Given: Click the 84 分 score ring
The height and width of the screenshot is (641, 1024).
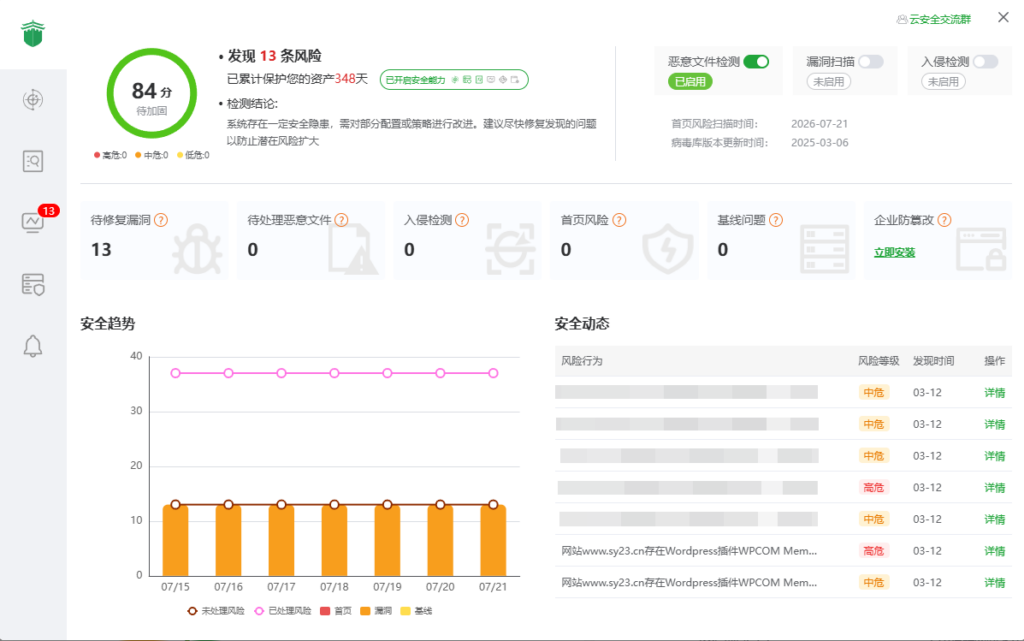Looking at the screenshot, I should (152, 93).
